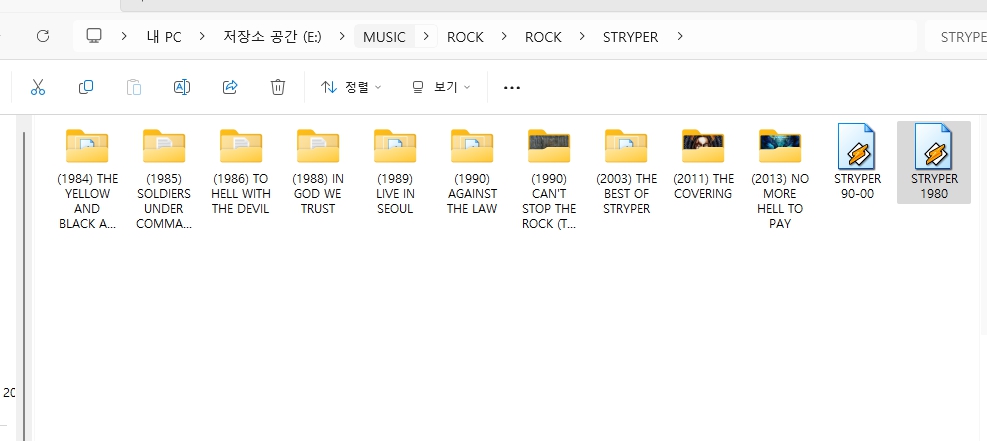The image size is (987, 441).
Task: Click 내 PC in the breadcrumb
Action: click(164, 36)
